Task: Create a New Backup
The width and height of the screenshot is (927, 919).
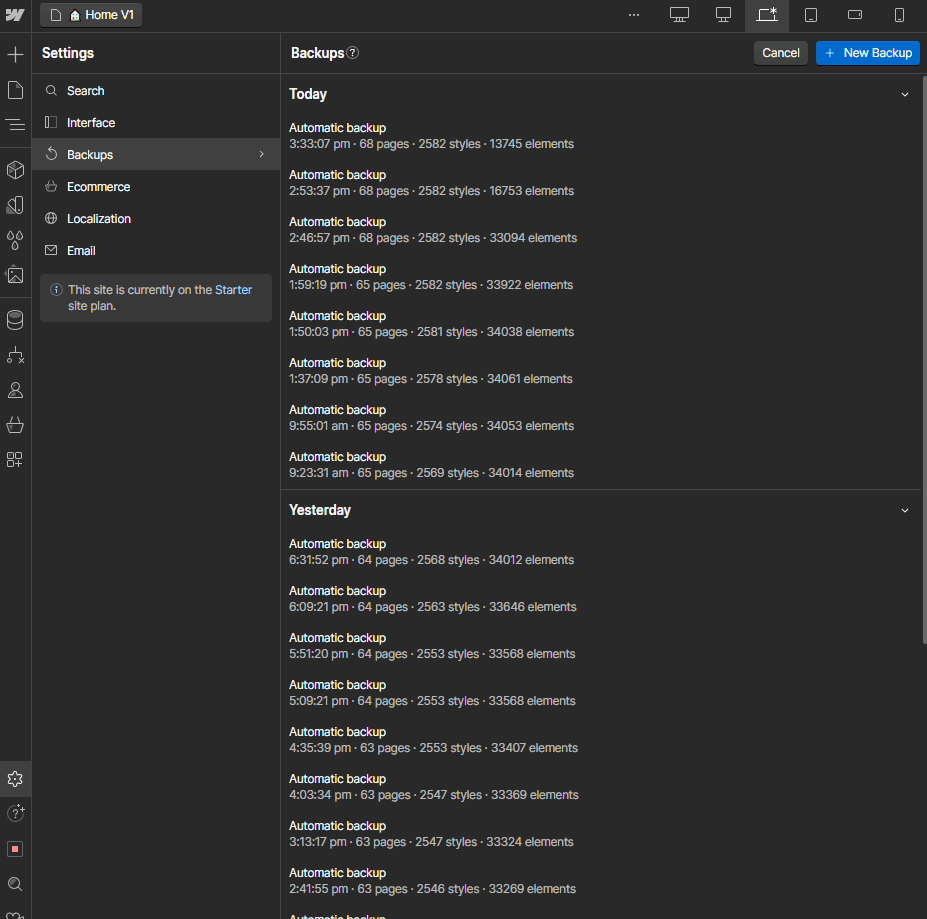Action: (x=867, y=52)
